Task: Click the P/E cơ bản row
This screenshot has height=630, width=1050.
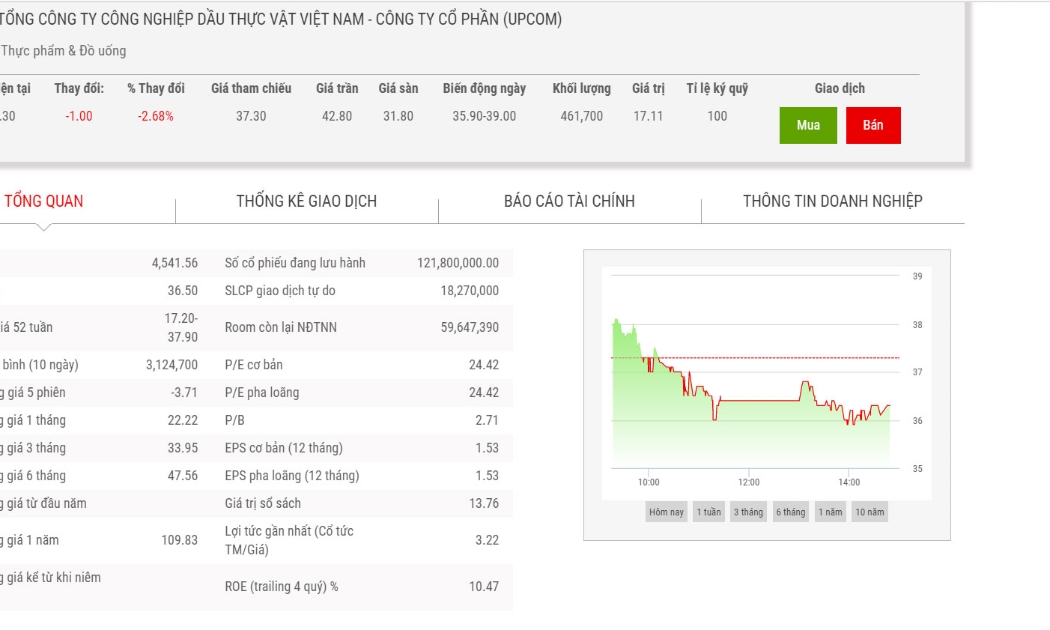Action: coord(362,365)
